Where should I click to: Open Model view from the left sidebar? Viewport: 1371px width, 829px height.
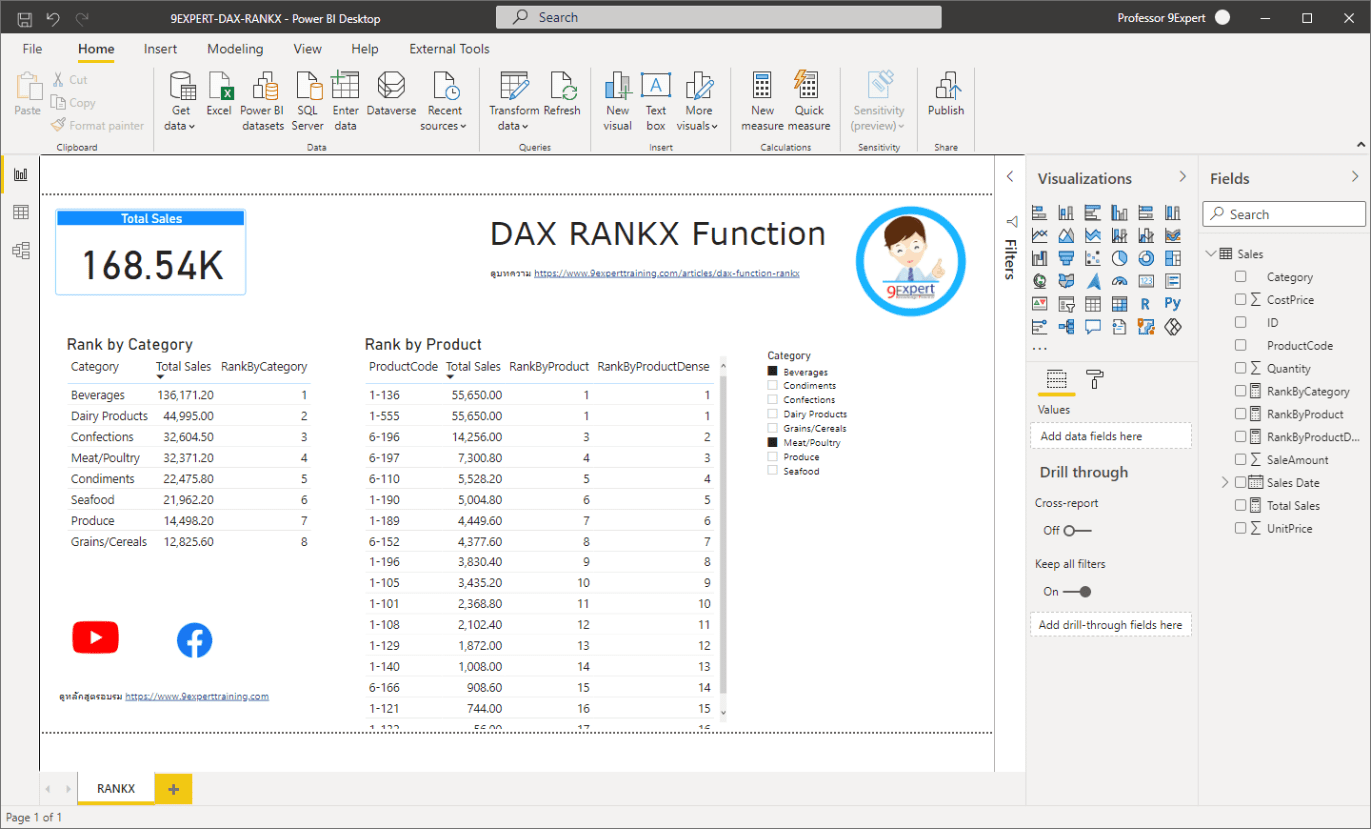pyautogui.click(x=20, y=251)
